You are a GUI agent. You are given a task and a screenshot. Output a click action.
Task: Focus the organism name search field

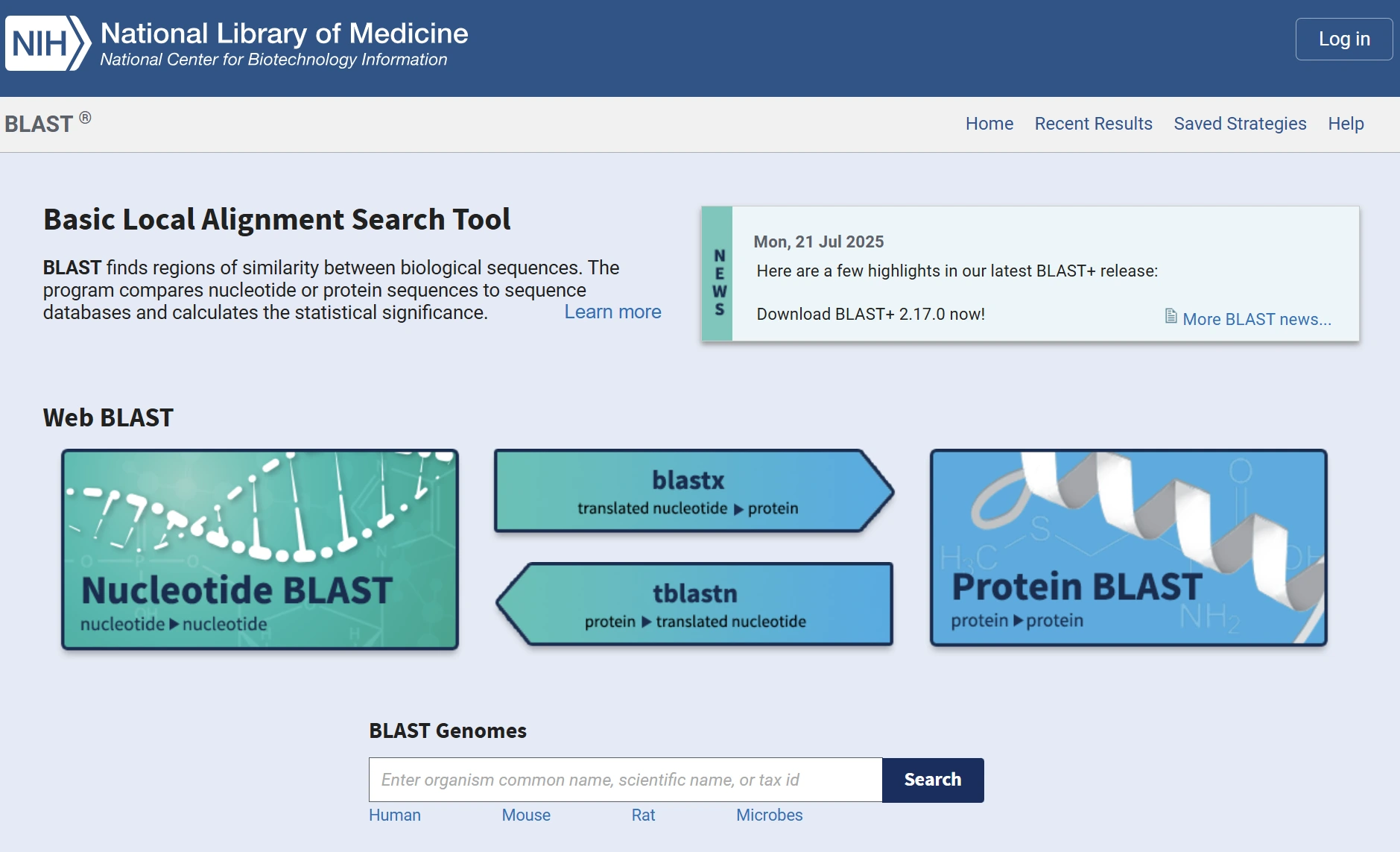(625, 780)
